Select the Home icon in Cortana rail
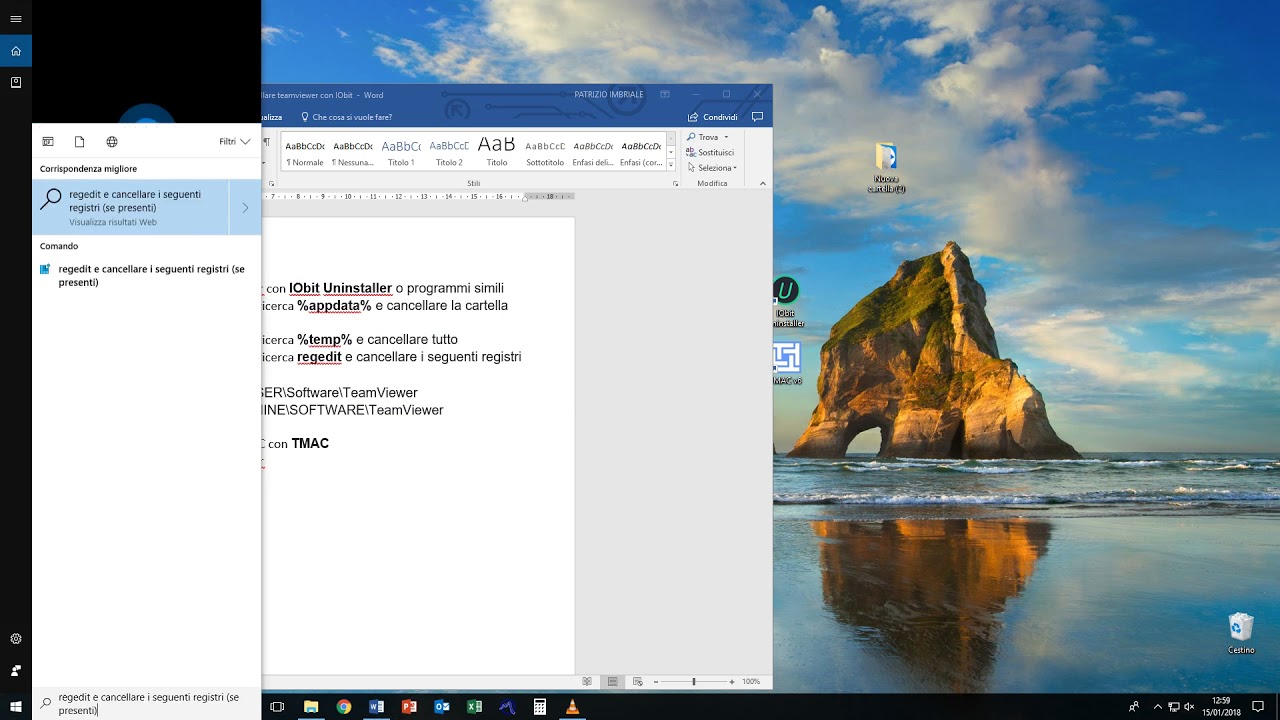Image resolution: width=1280 pixels, height=720 pixels. pos(15,51)
